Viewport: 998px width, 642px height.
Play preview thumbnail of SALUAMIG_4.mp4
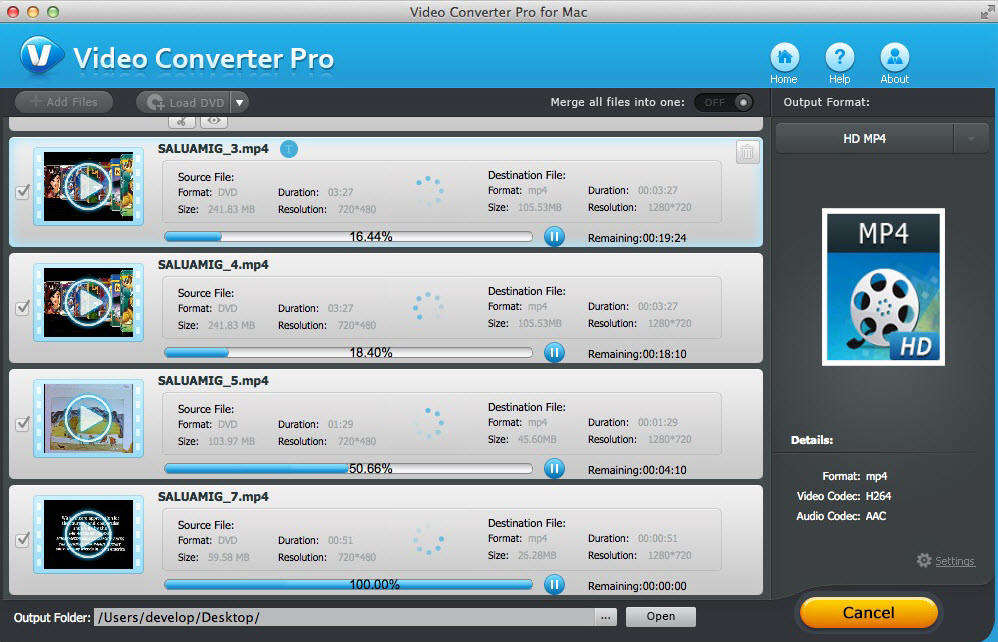pos(88,302)
